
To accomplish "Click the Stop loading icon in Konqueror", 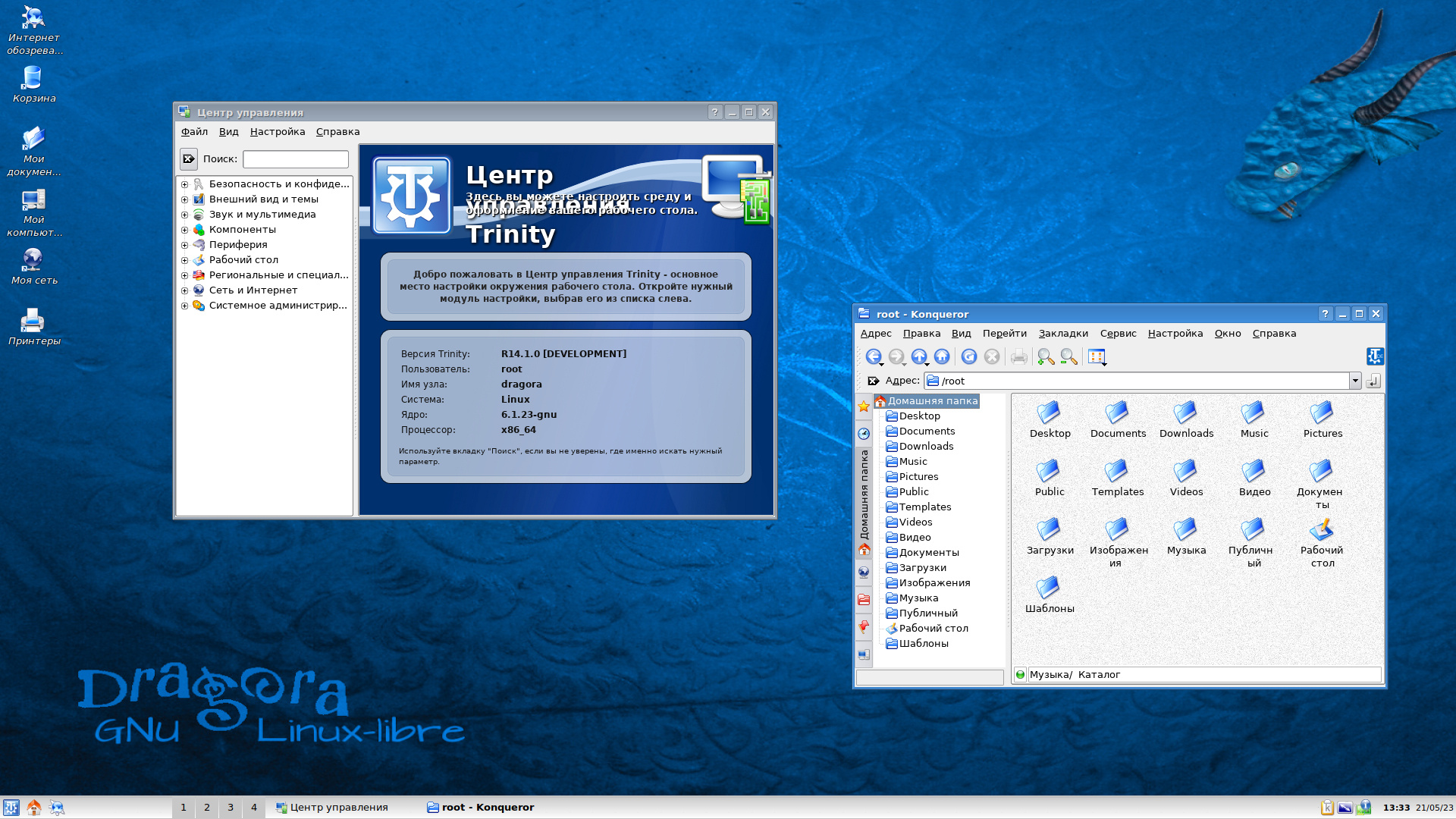I will (992, 356).
